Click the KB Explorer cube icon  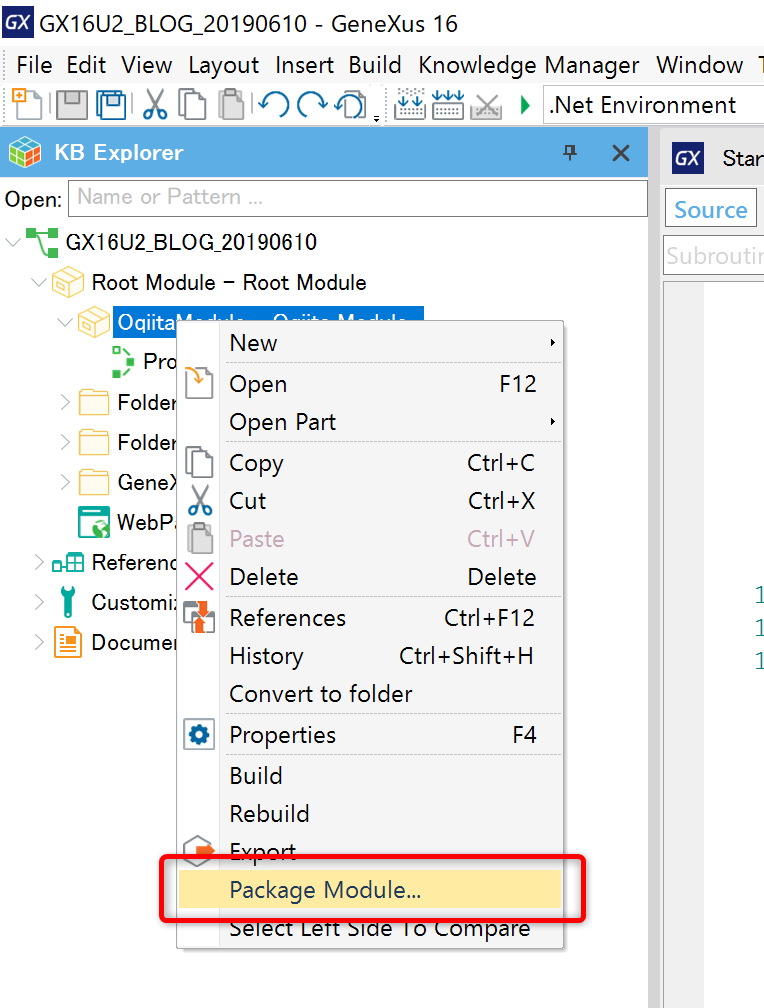pos(25,152)
